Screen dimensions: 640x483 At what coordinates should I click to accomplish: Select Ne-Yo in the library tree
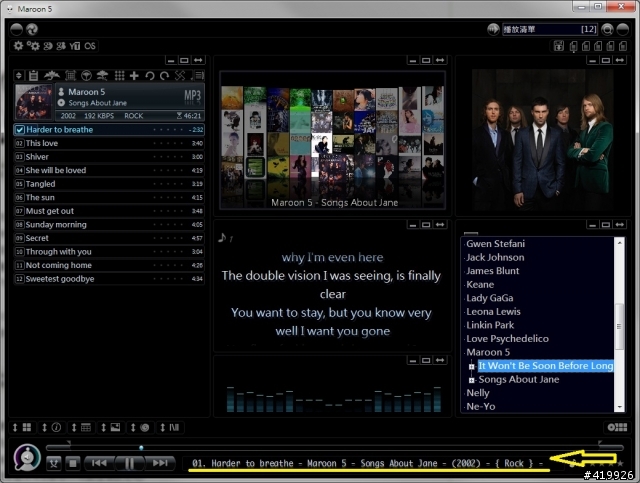point(480,407)
